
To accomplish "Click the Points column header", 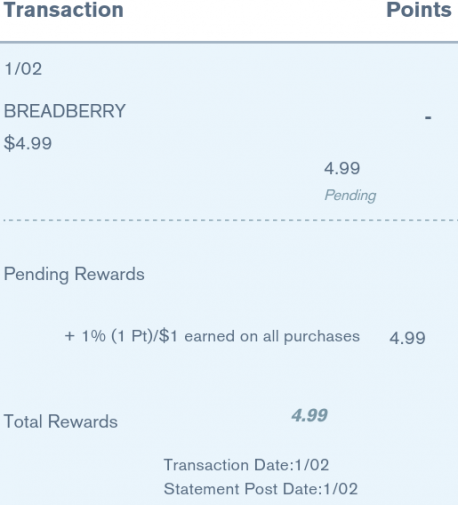I will (419, 10).
